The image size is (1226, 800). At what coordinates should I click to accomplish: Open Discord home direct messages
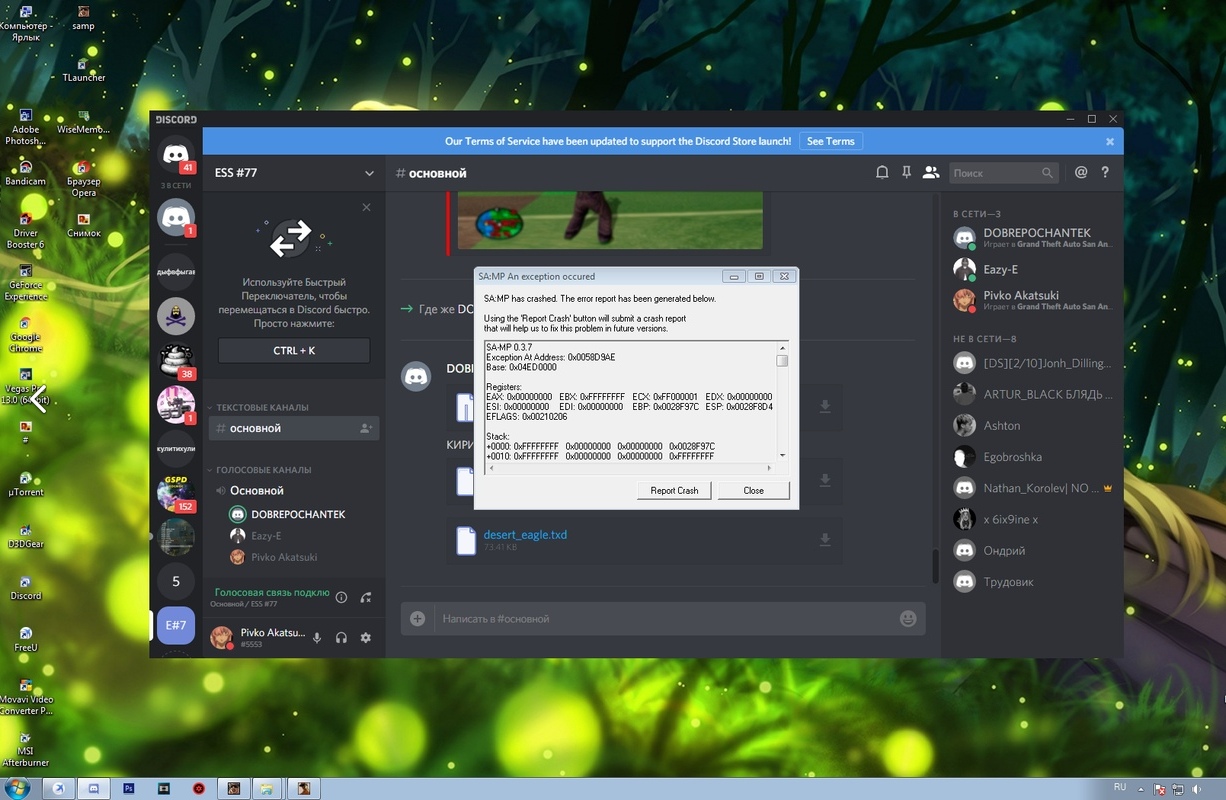pos(177,155)
